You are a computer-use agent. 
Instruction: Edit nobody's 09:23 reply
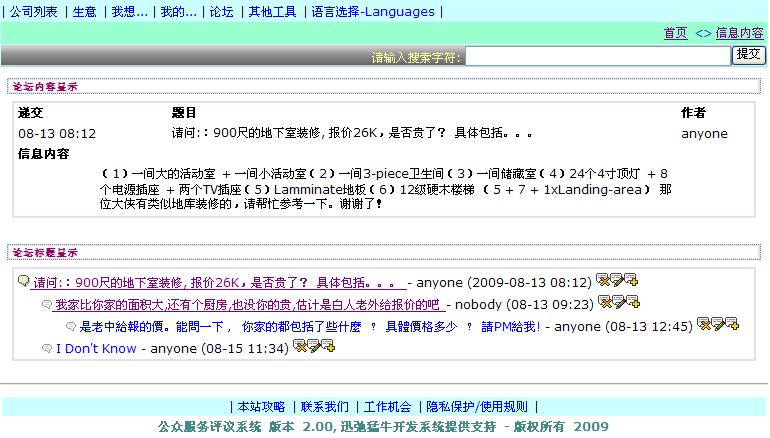click(619, 302)
